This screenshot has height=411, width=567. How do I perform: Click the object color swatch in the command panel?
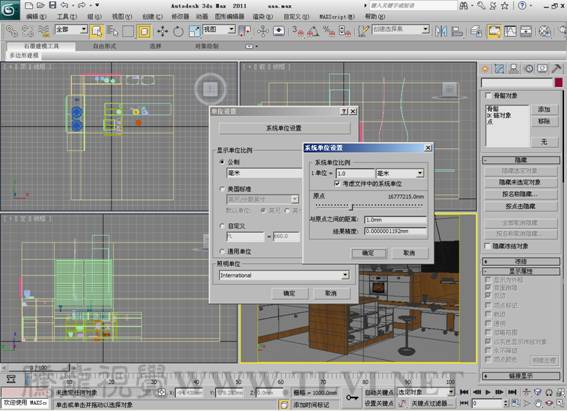pos(558,83)
